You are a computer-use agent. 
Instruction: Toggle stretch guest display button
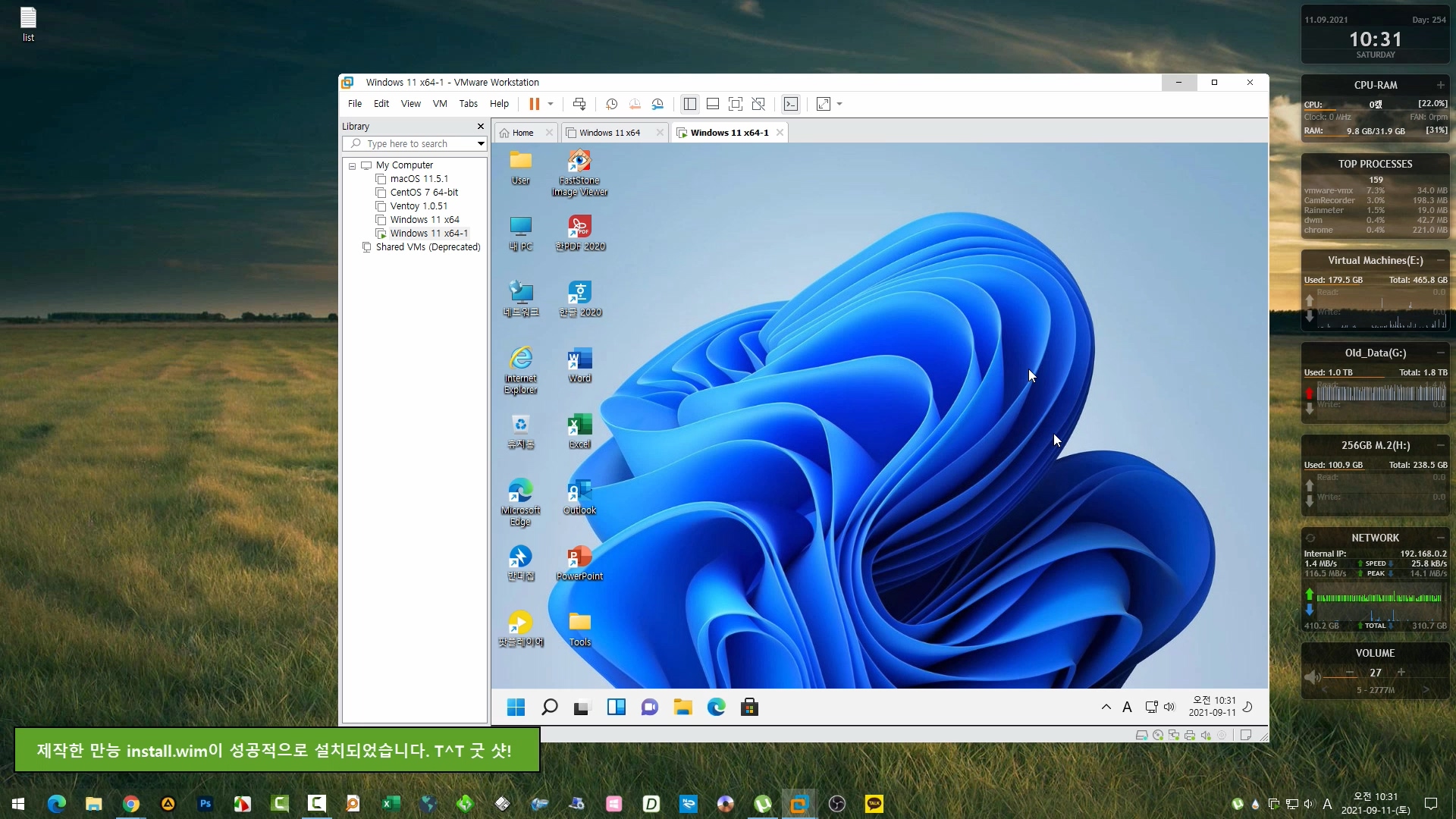(x=824, y=104)
